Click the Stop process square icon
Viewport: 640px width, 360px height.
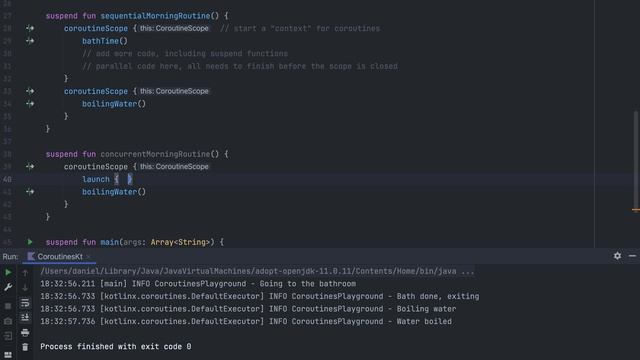8,306
